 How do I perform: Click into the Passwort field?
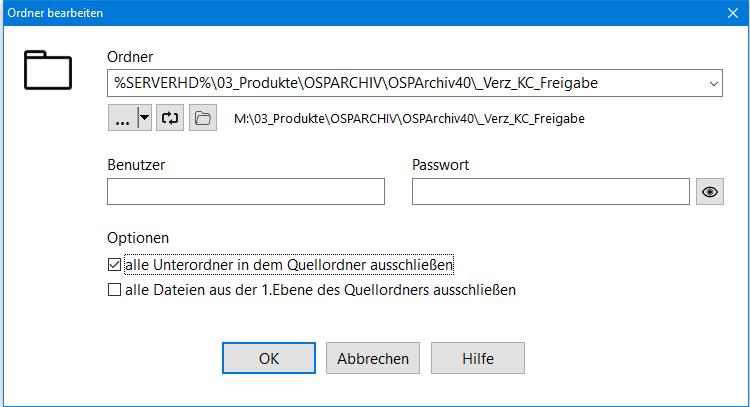pos(550,191)
